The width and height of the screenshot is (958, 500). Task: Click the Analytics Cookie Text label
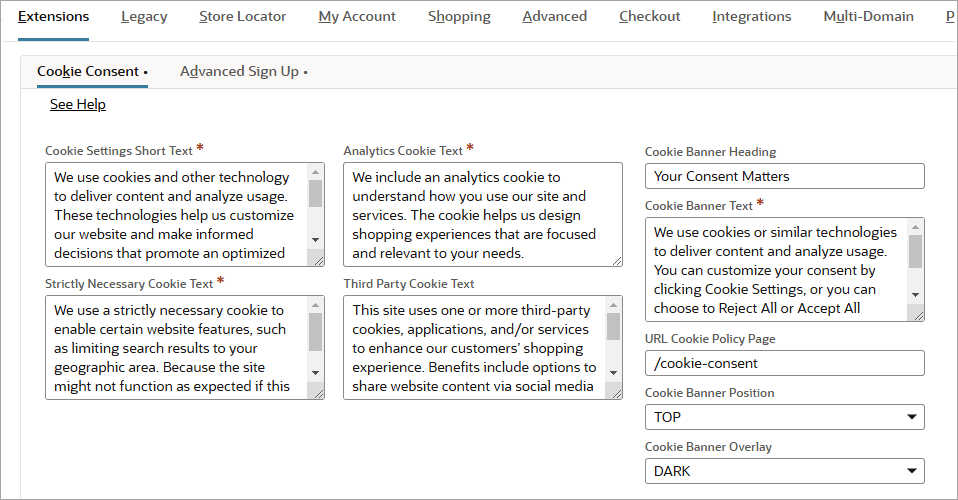403,150
